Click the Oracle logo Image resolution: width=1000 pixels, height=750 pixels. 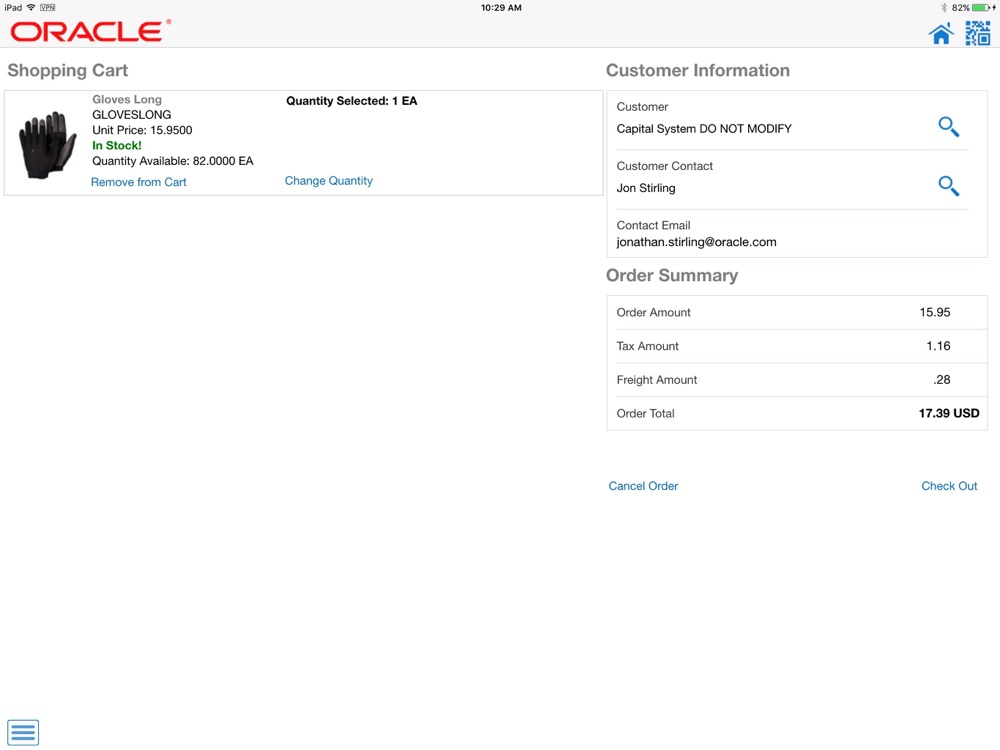90,31
